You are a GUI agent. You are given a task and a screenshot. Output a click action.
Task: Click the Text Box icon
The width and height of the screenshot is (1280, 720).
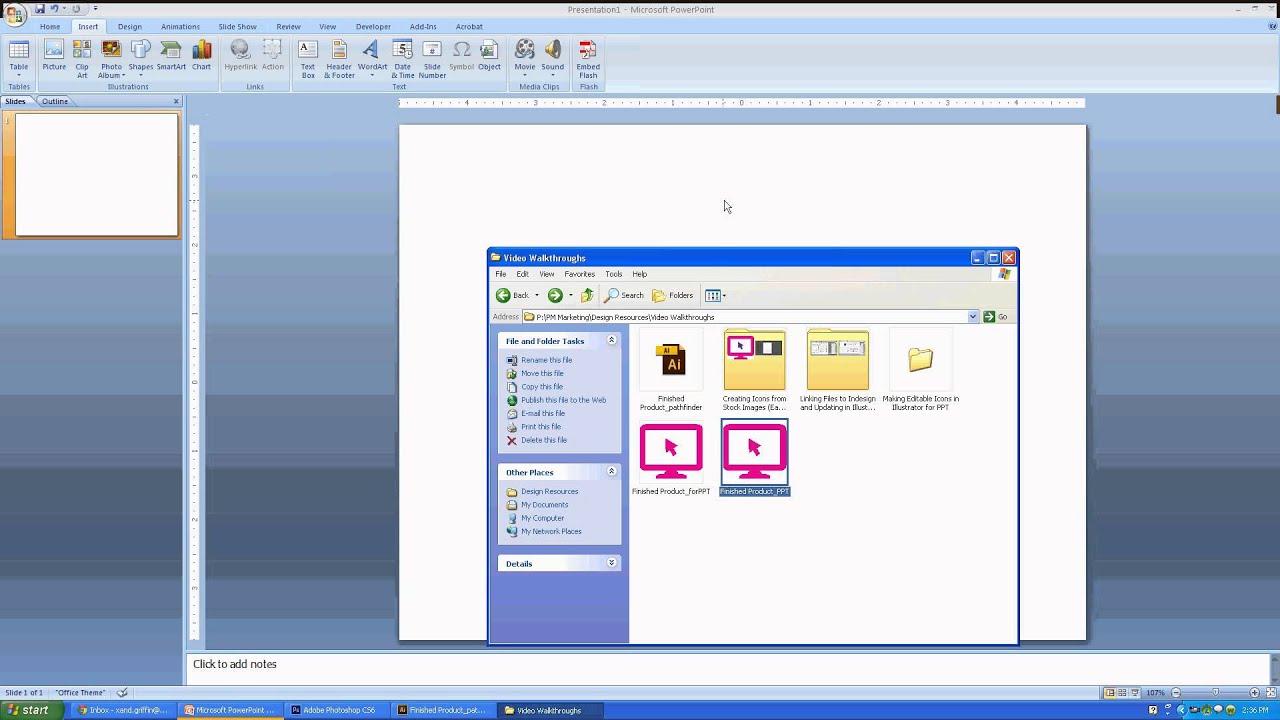pyautogui.click(x=308, y=59)
